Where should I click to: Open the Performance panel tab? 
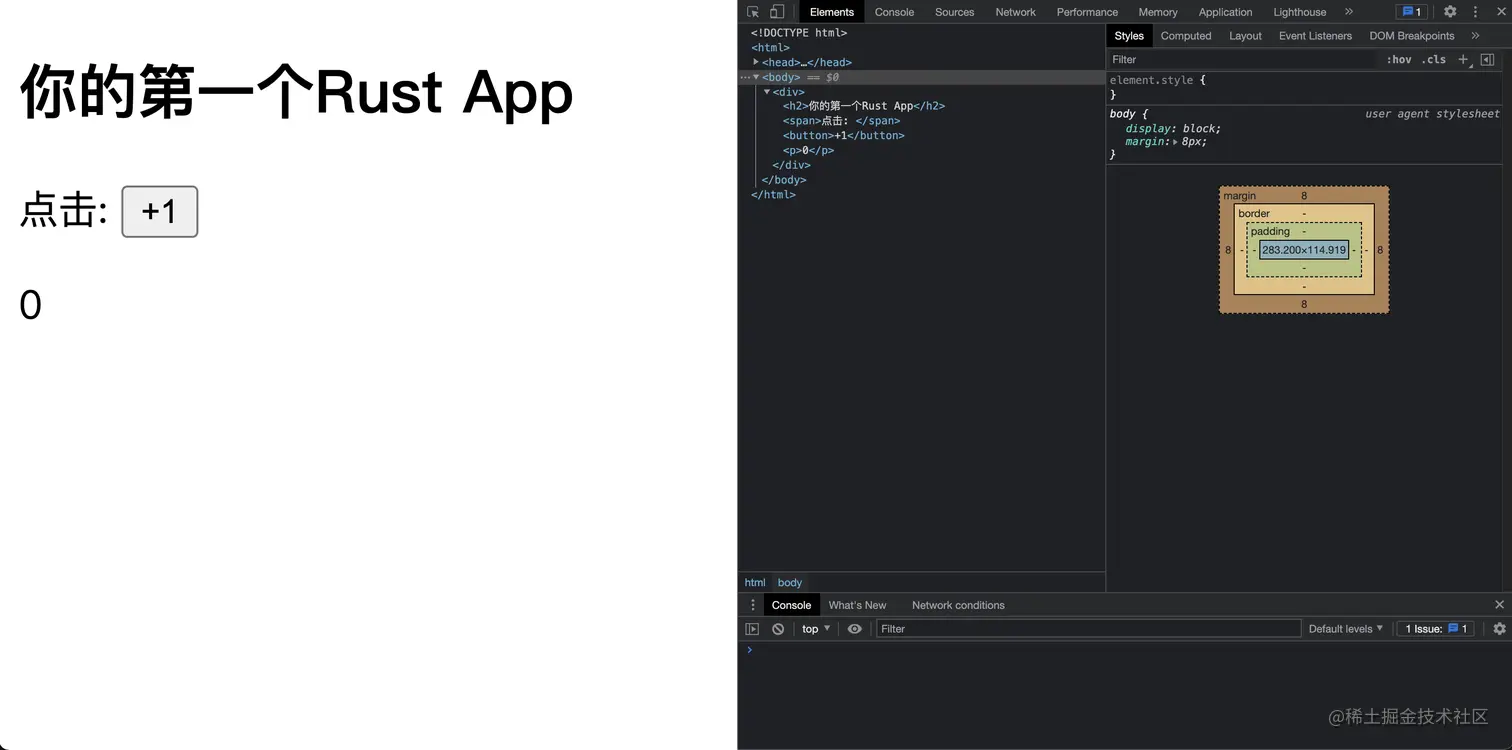coord(1087,12)
